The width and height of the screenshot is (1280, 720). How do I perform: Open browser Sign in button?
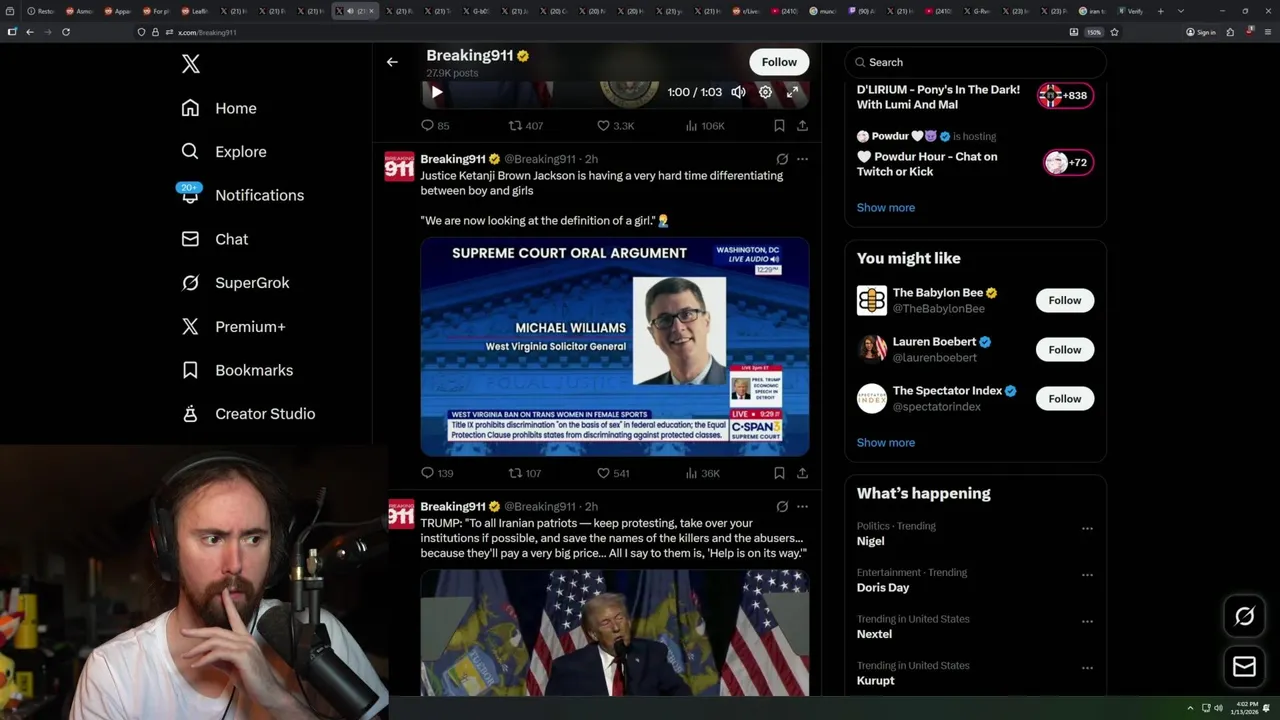[1201, 32]
